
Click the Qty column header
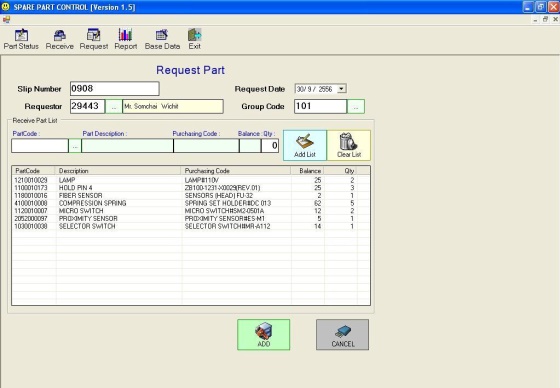[340, 171]
